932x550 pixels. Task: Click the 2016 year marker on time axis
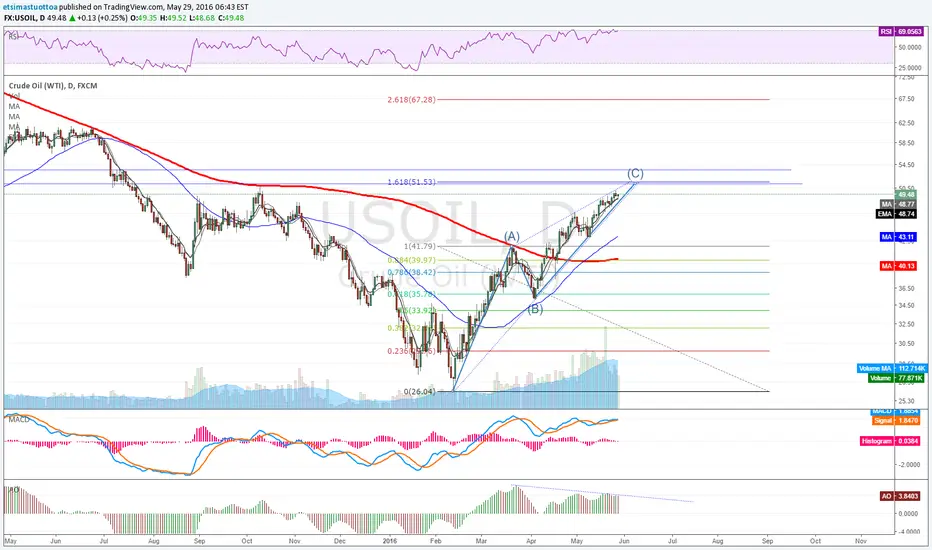click(390, 541)
